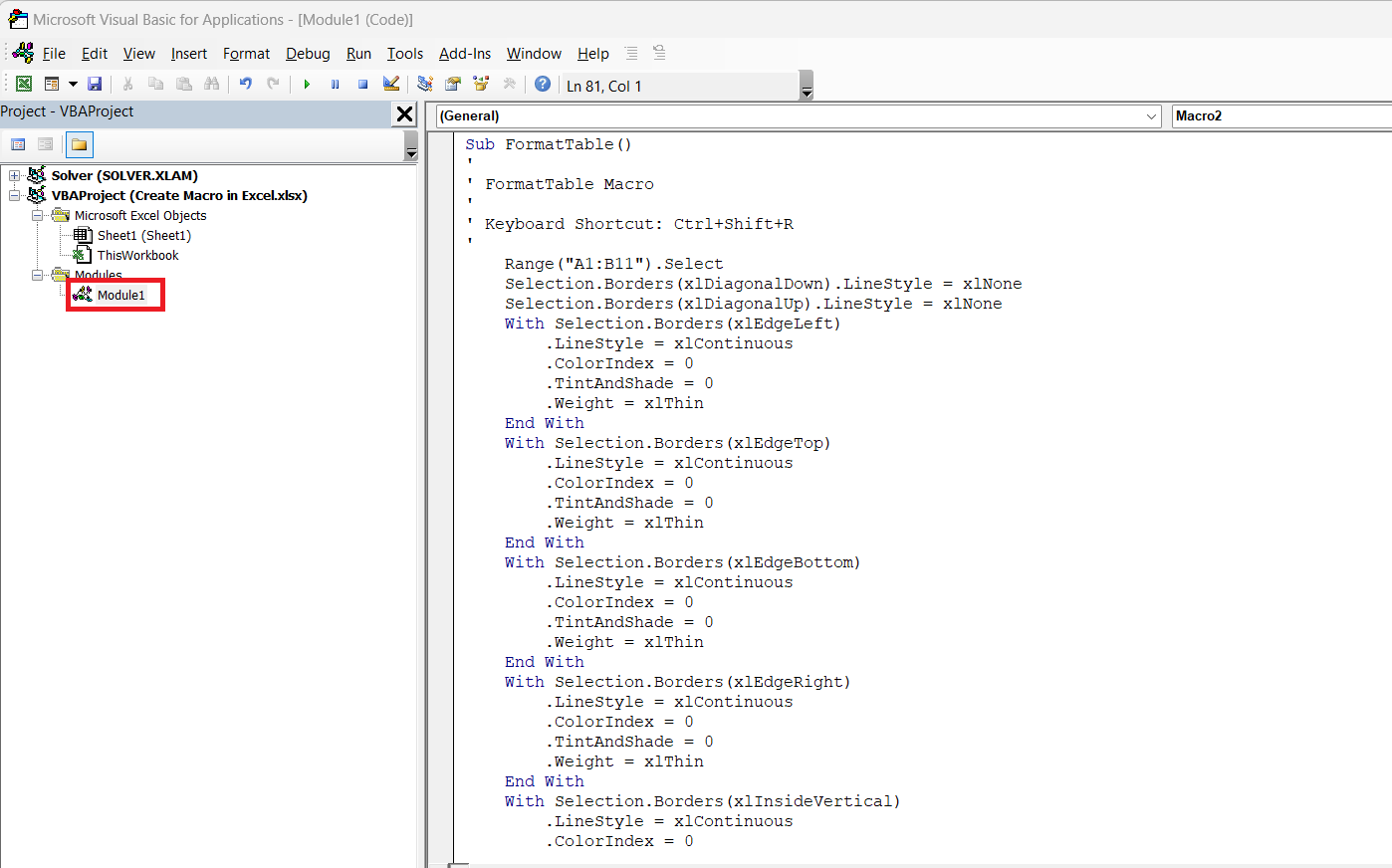
Task: Click the Reset (stop) square icon
Action: (362, 85)
